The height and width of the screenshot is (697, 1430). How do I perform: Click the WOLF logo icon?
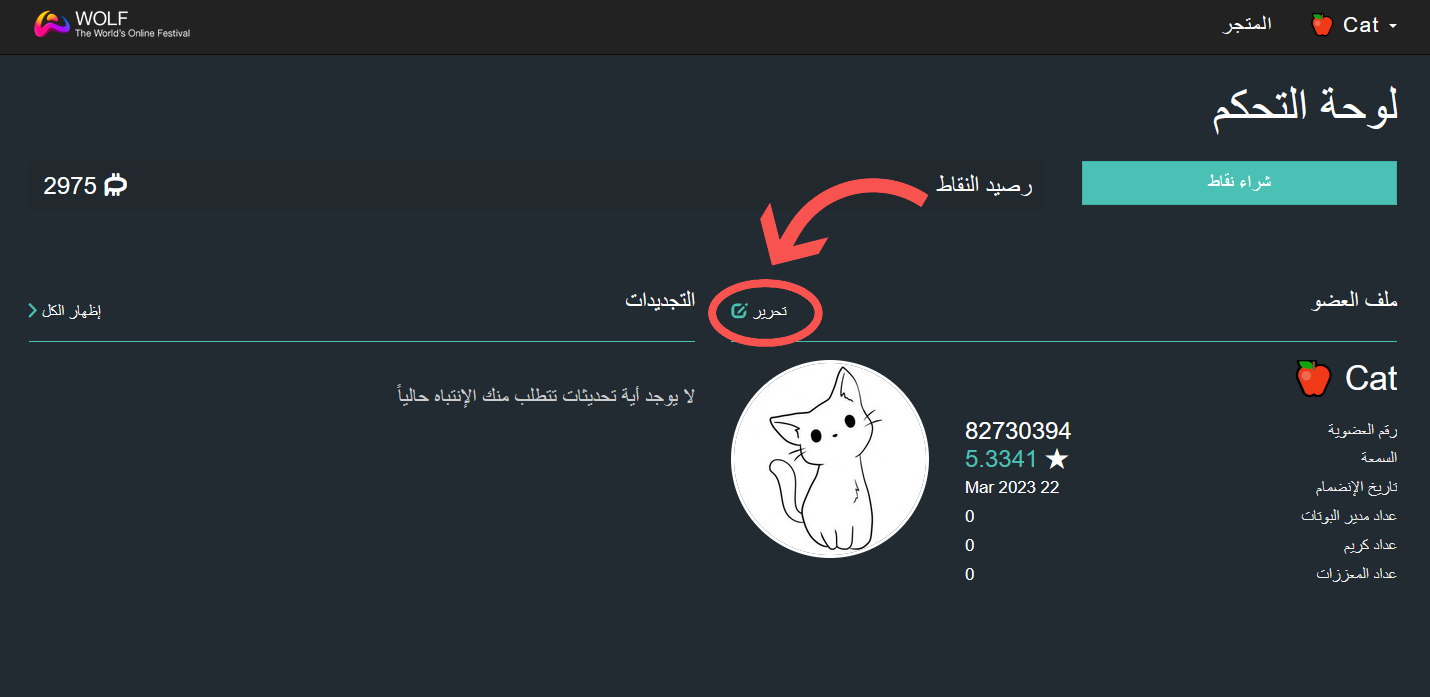[x=51, y=24]
